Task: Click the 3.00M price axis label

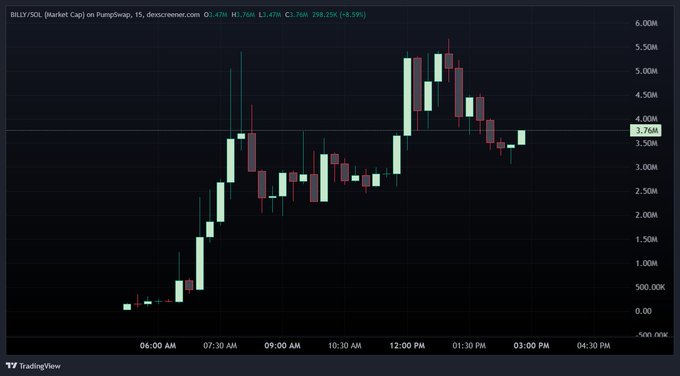Action: click(x=647, y=167)
